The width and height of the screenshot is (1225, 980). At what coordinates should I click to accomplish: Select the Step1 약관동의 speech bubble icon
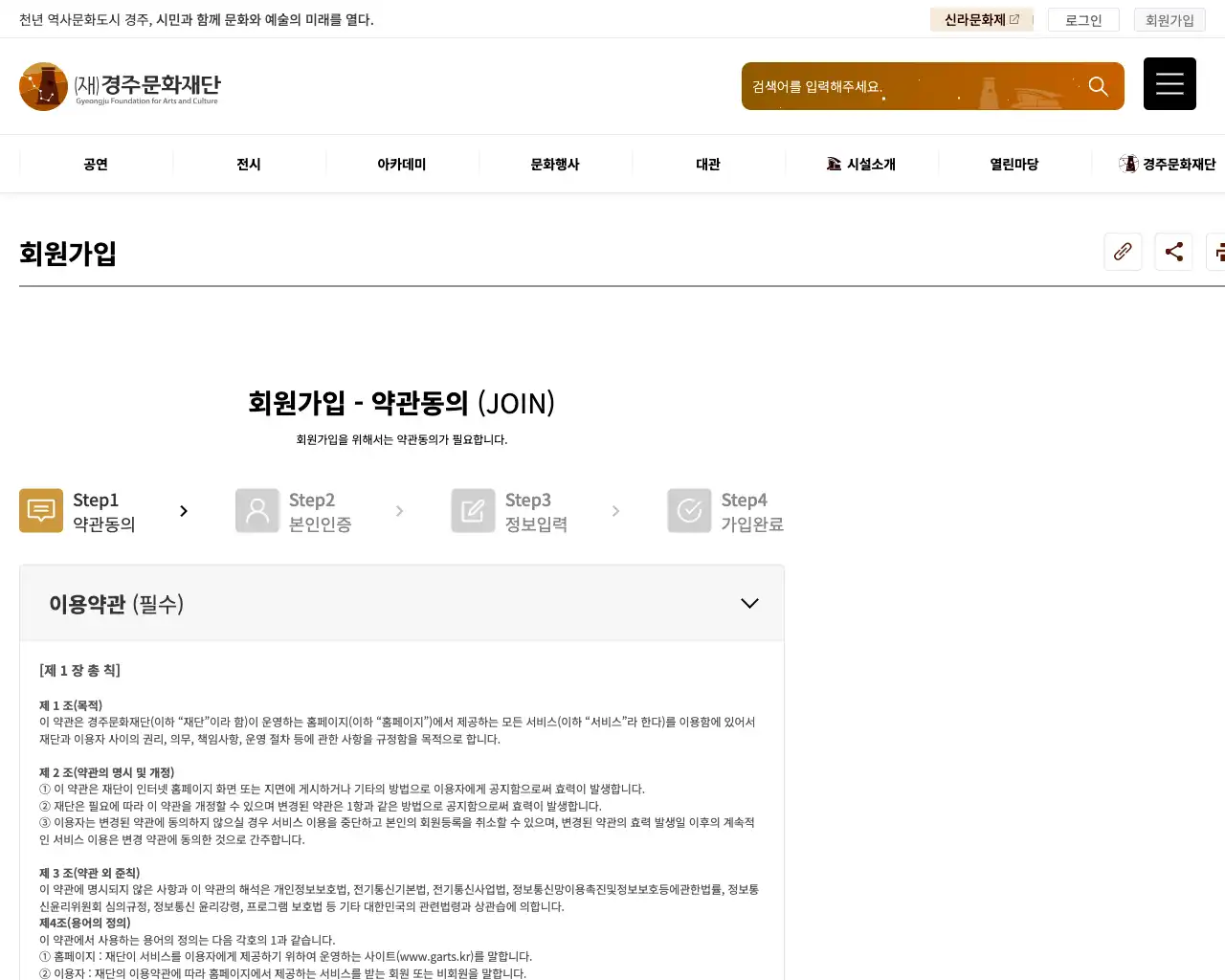[x=40, y=510]
